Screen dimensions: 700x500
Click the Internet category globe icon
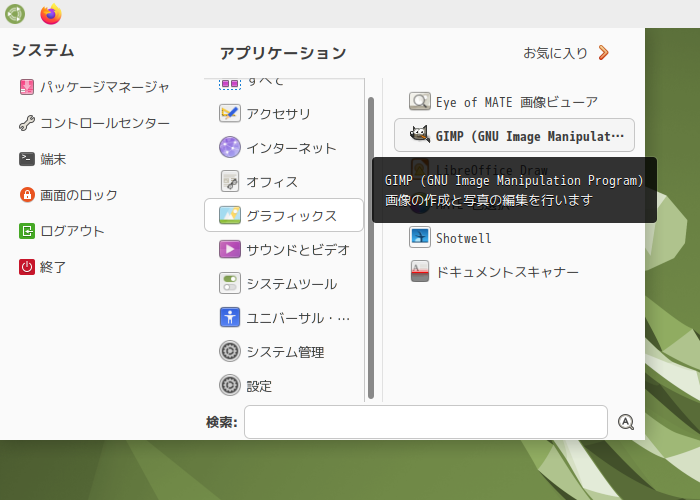[230, 147]
